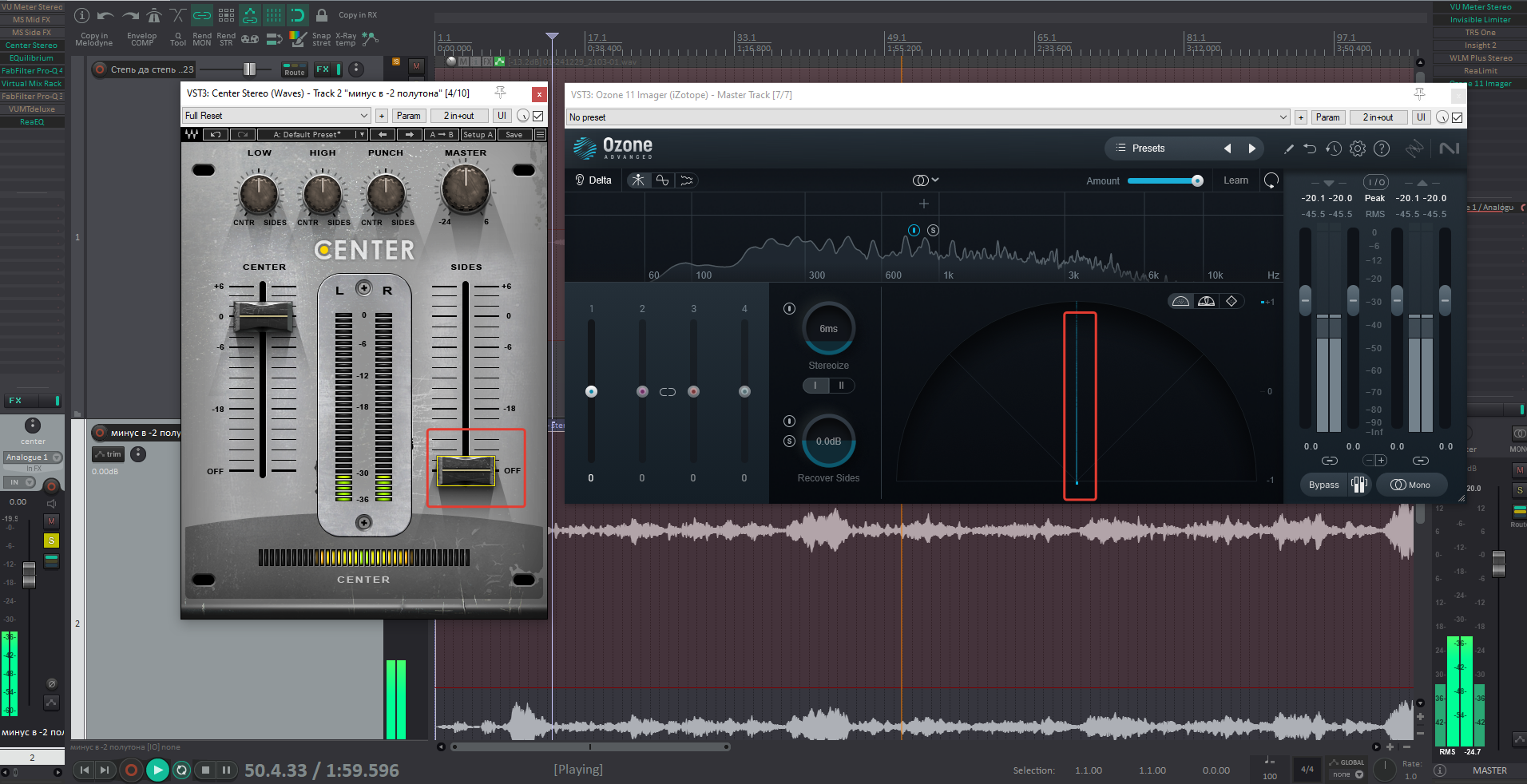Viewport: 1527px width, 784px height.
Task: Click the X-Ray temp toolbar button
Action: pyautogui.click(x=346, y=39)
